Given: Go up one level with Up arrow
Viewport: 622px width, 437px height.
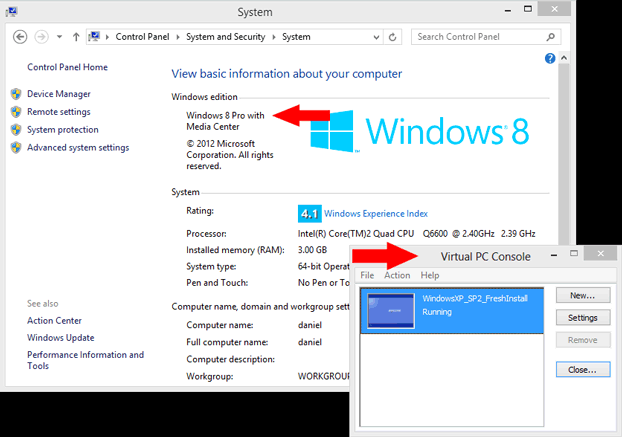Looking at the screenshot, I should 76,37.
